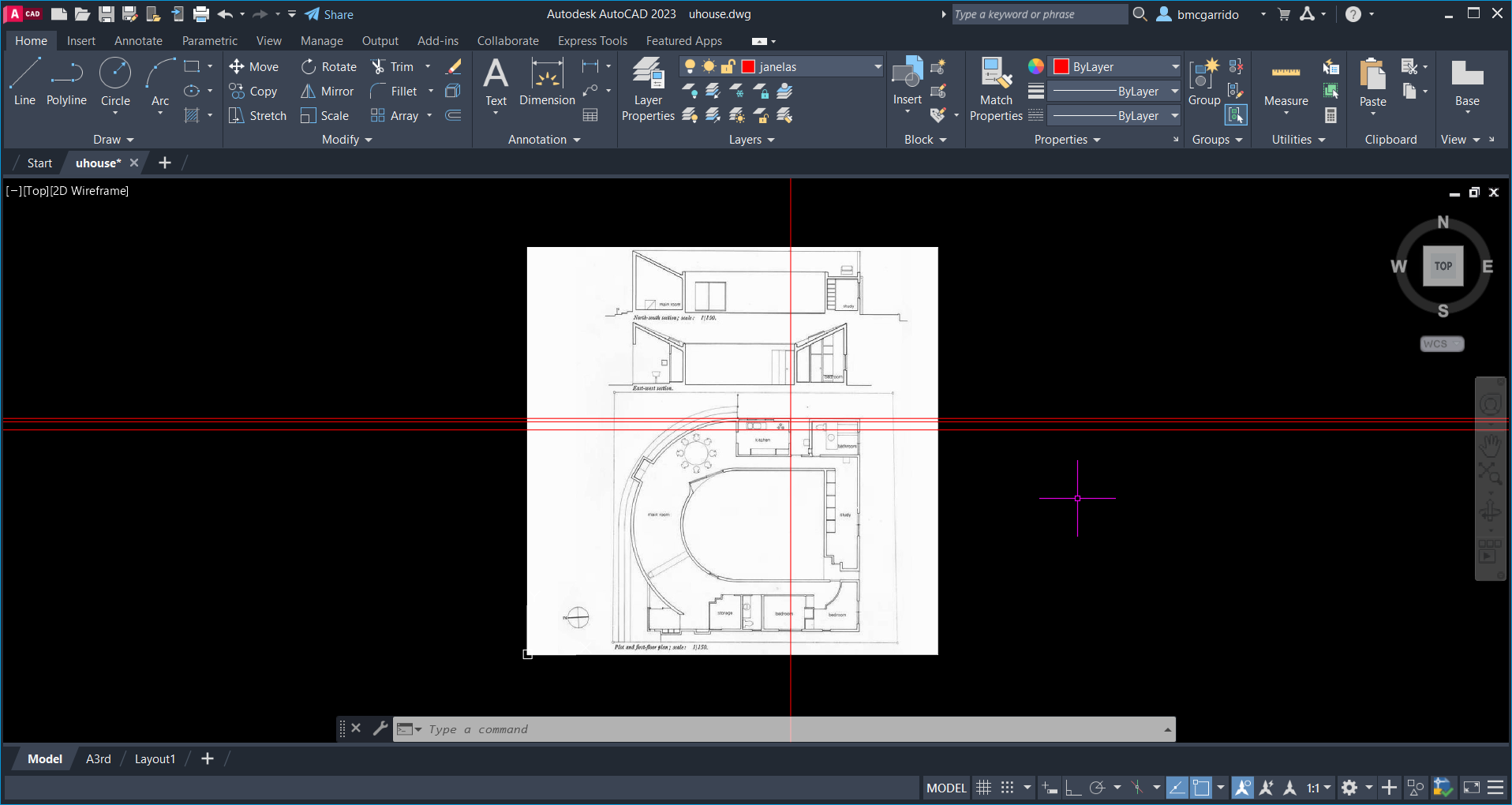The image size is (1512, 805).
Task: Click the Dimension tool
Action: [547, 84]
